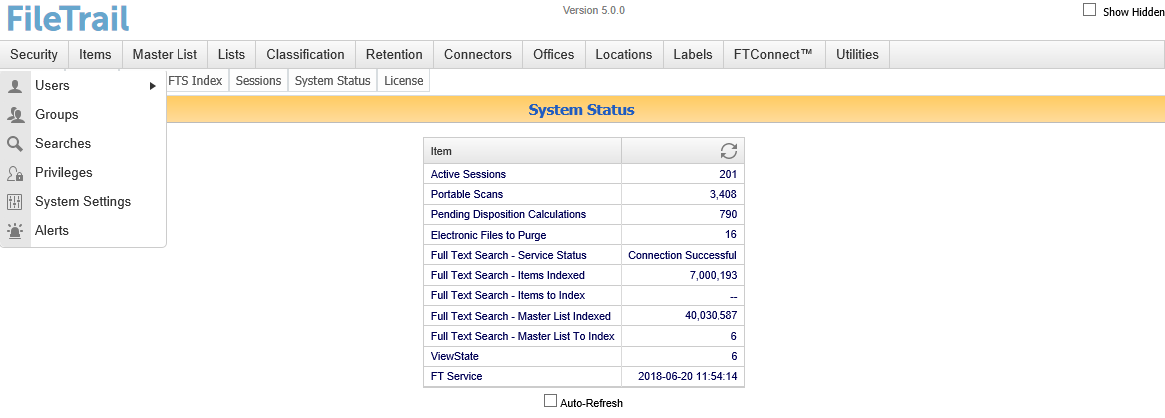
Task: Choose System Settings in the dropdown
Action: [x=83, y=201]
